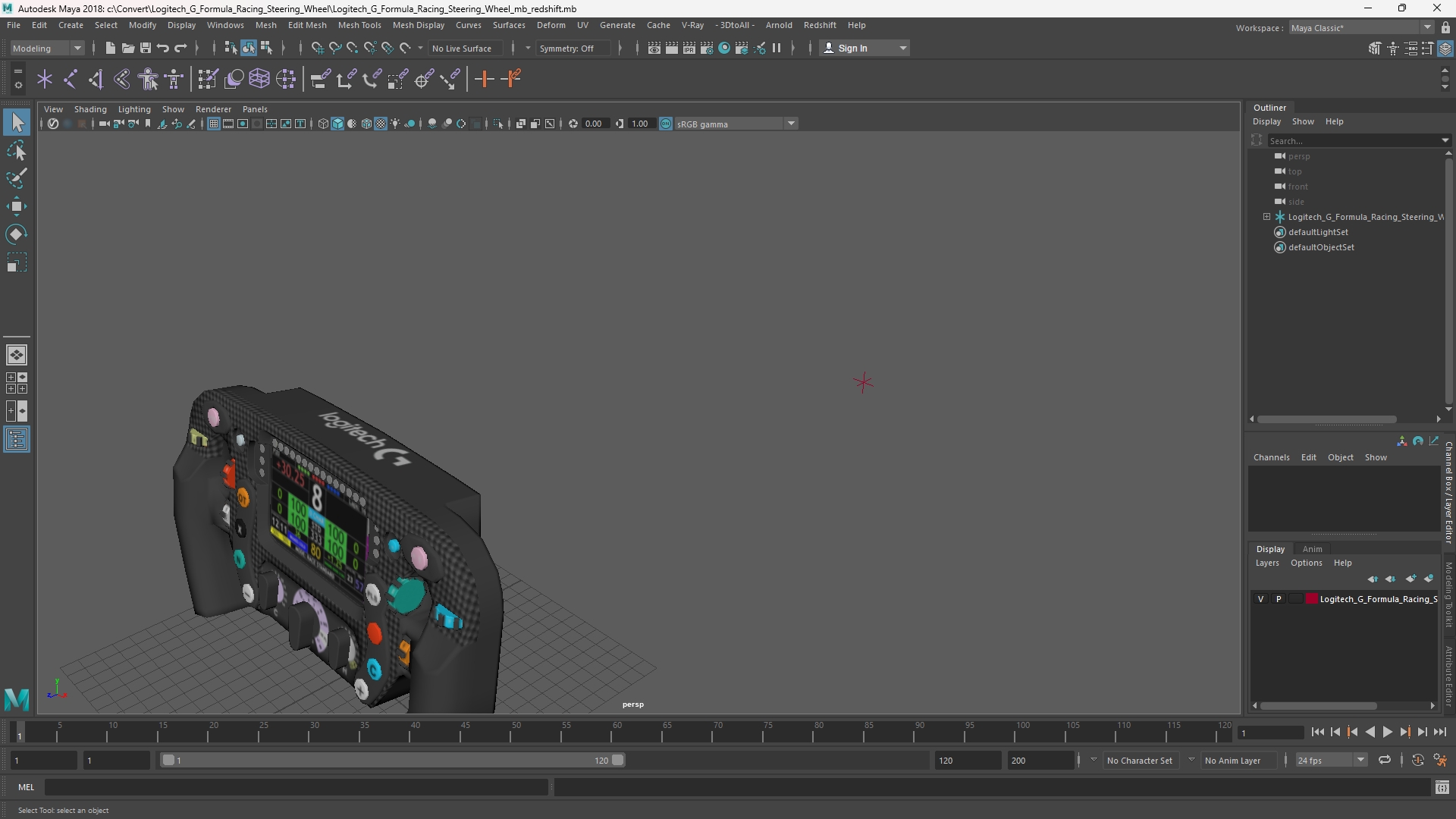The width and height of the screenshot is (1456, 819).
Task: Choose the Scale tool
Action: [17, 263]
